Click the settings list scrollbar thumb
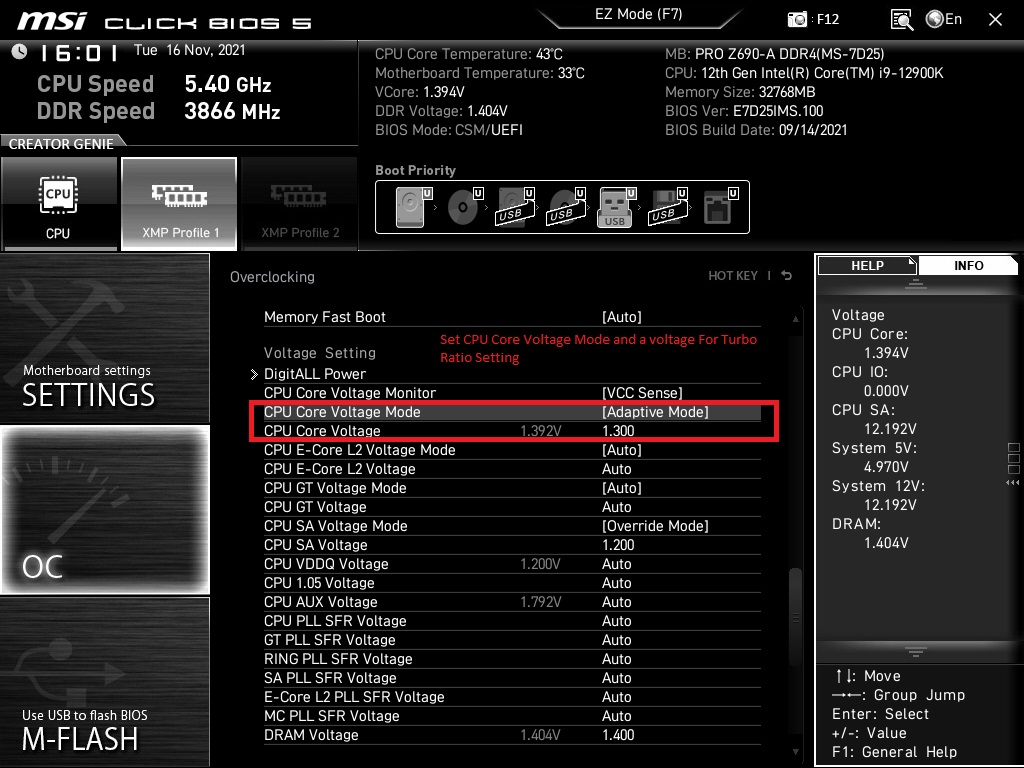This screenshot has width=1024, height=768. pyautogui.click(x=795, y=616)
